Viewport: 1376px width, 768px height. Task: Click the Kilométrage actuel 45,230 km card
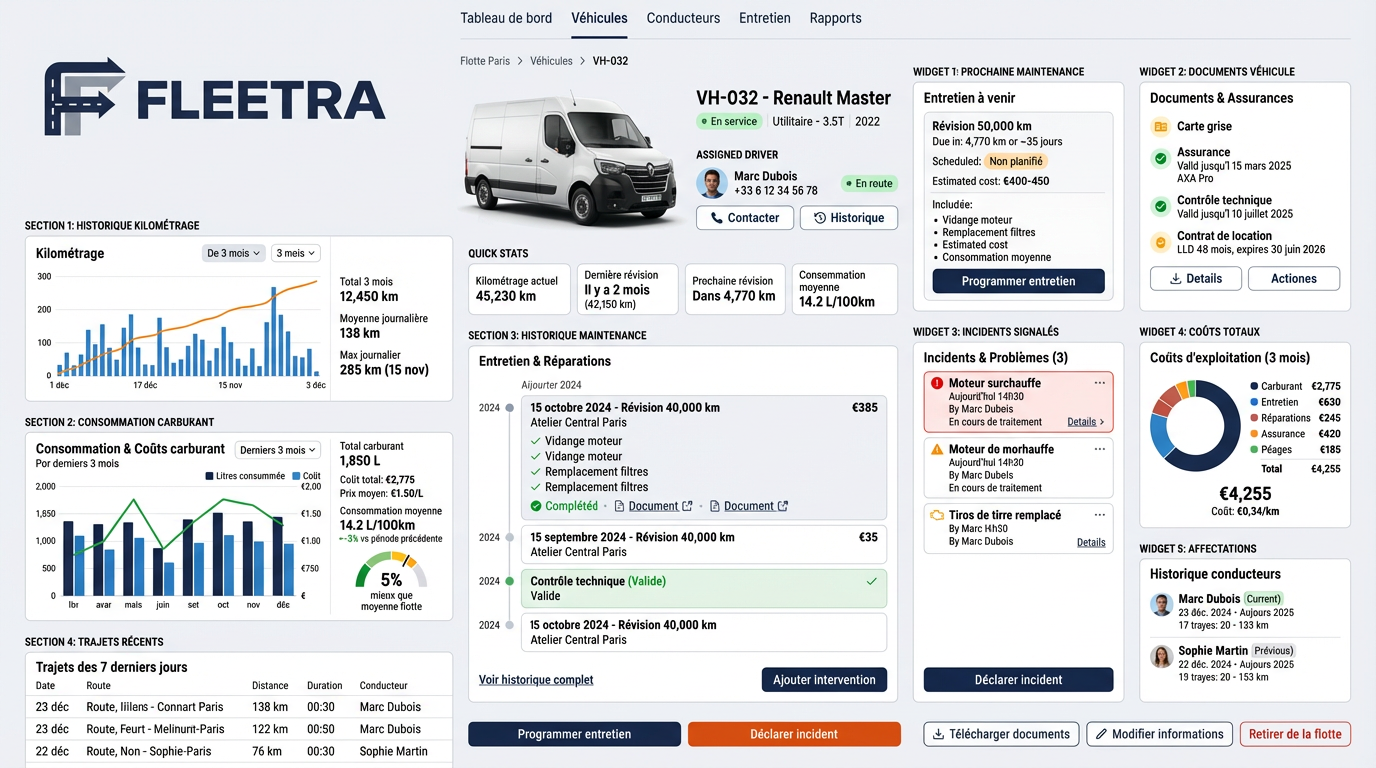[x=519, y=289]
